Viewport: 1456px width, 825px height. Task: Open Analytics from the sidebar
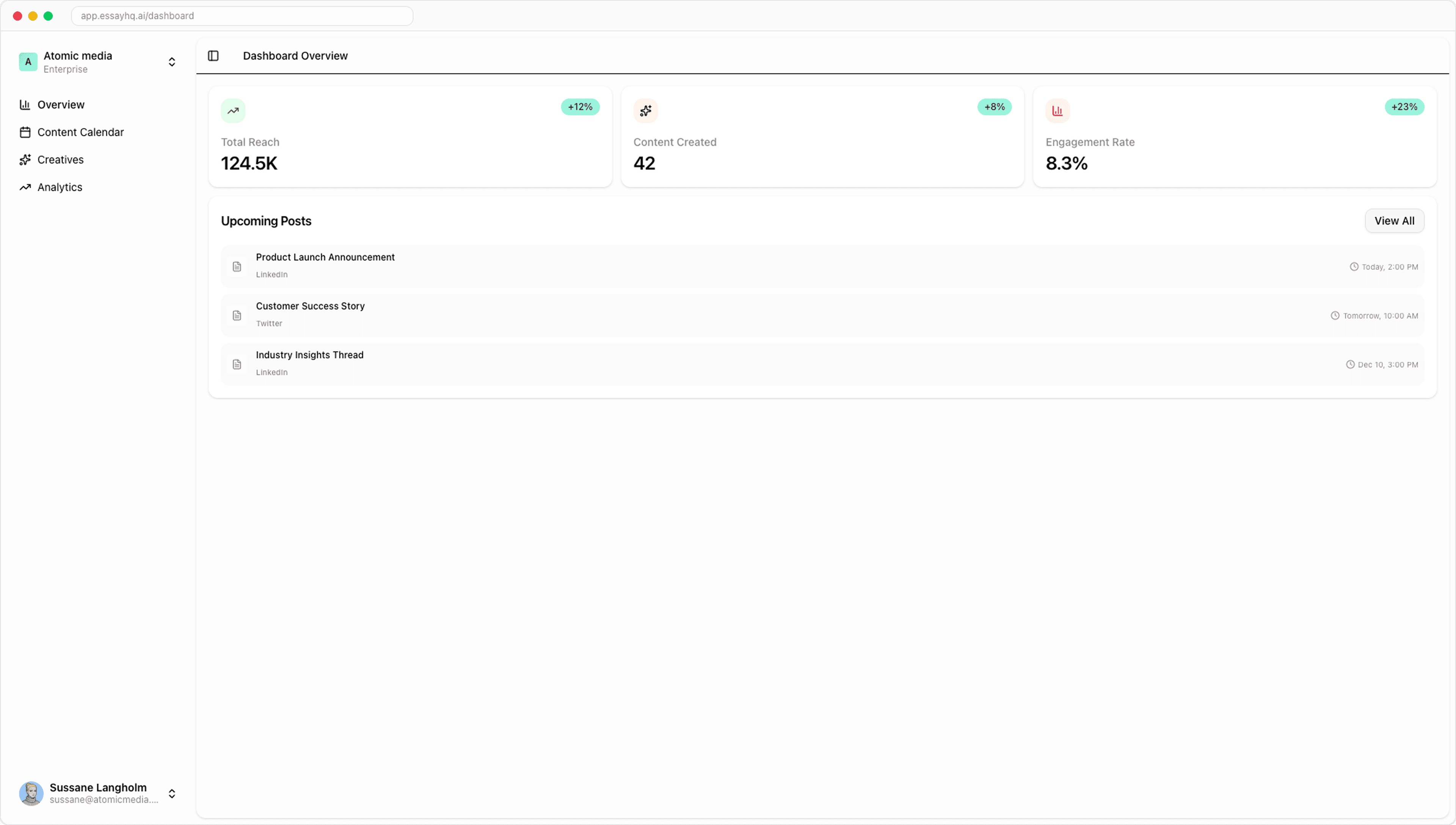(x=60, y=187)
